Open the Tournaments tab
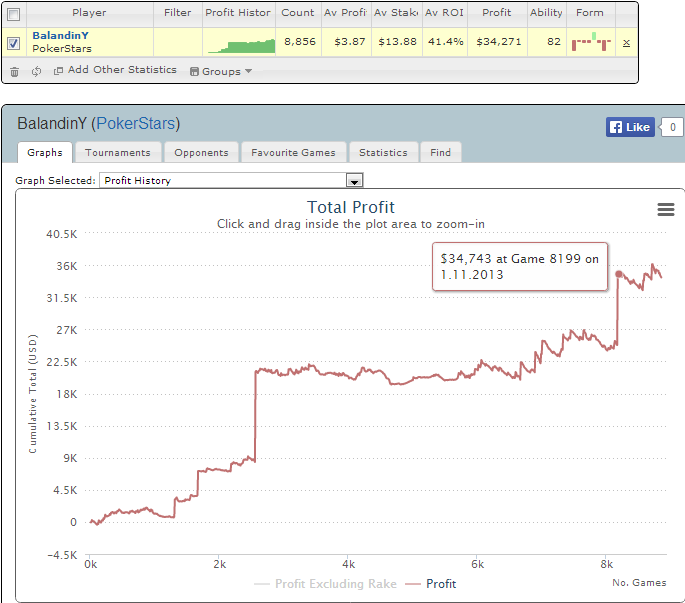The image size is (685, 603). [118, 152]
